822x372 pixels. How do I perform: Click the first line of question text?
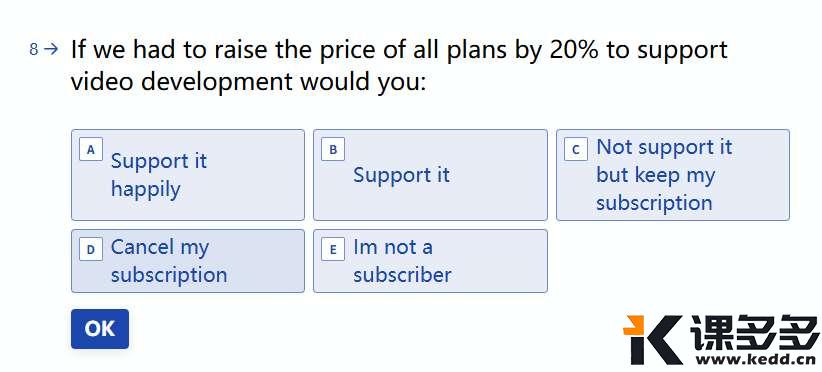[x=399, y=50]
